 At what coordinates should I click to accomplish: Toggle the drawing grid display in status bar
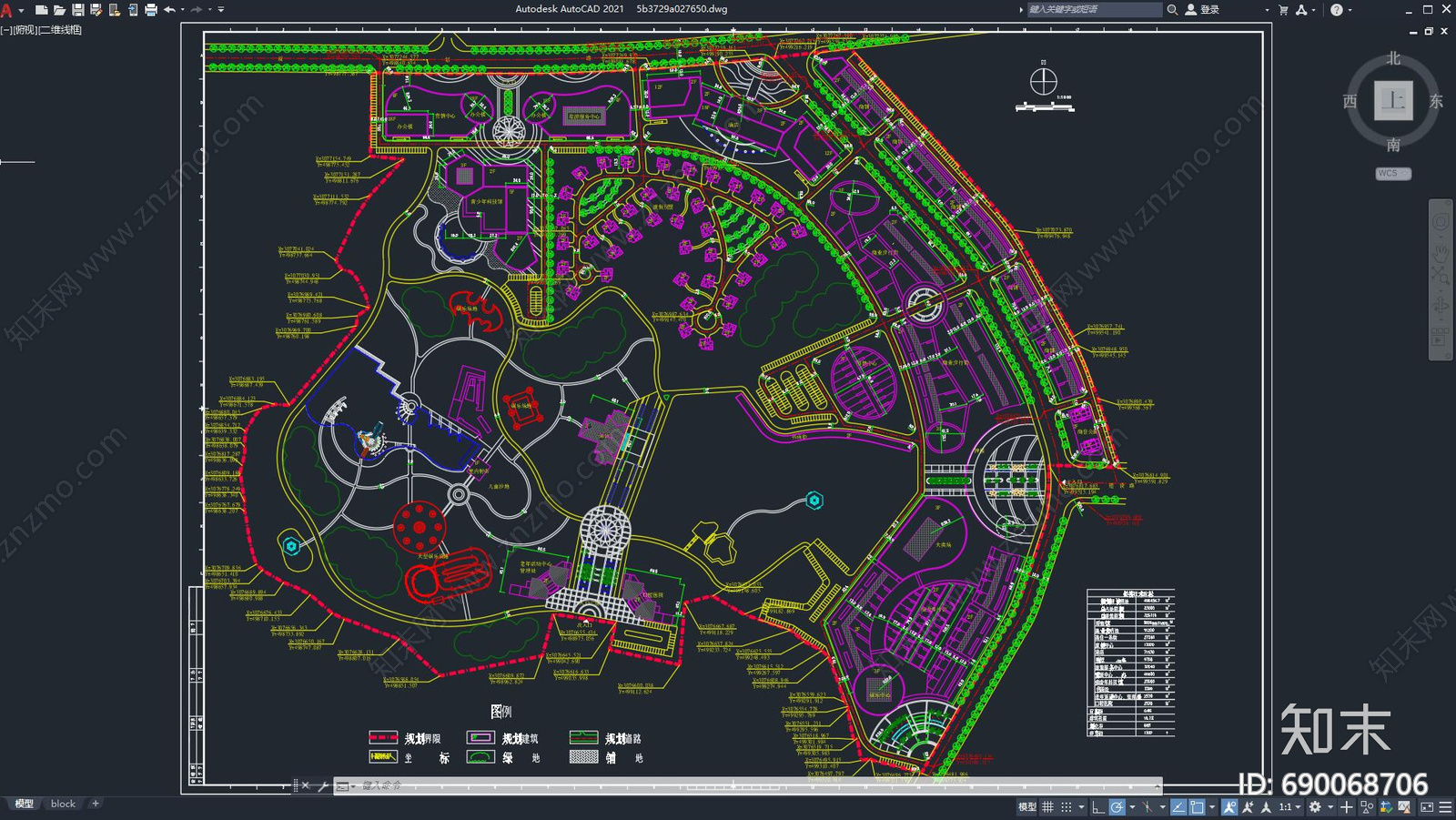pos(1048,807)
